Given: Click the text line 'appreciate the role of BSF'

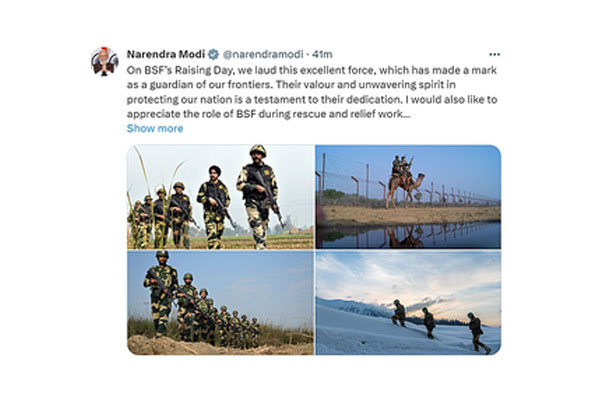Looking at the screenshot, I should pos(268,114).
